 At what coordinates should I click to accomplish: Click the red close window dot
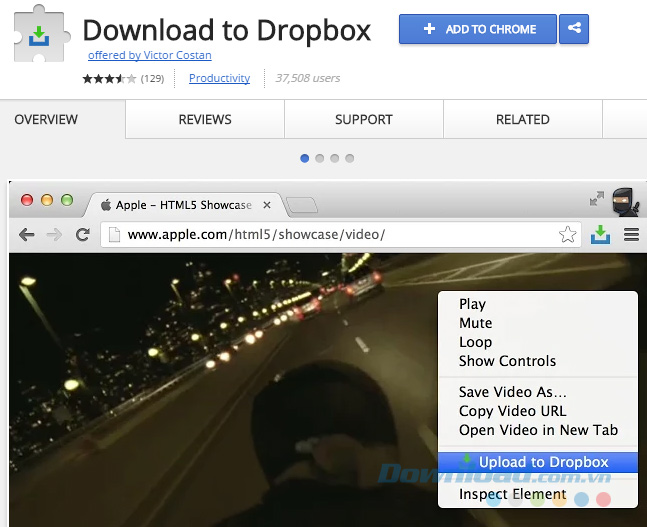coord(27,200)
